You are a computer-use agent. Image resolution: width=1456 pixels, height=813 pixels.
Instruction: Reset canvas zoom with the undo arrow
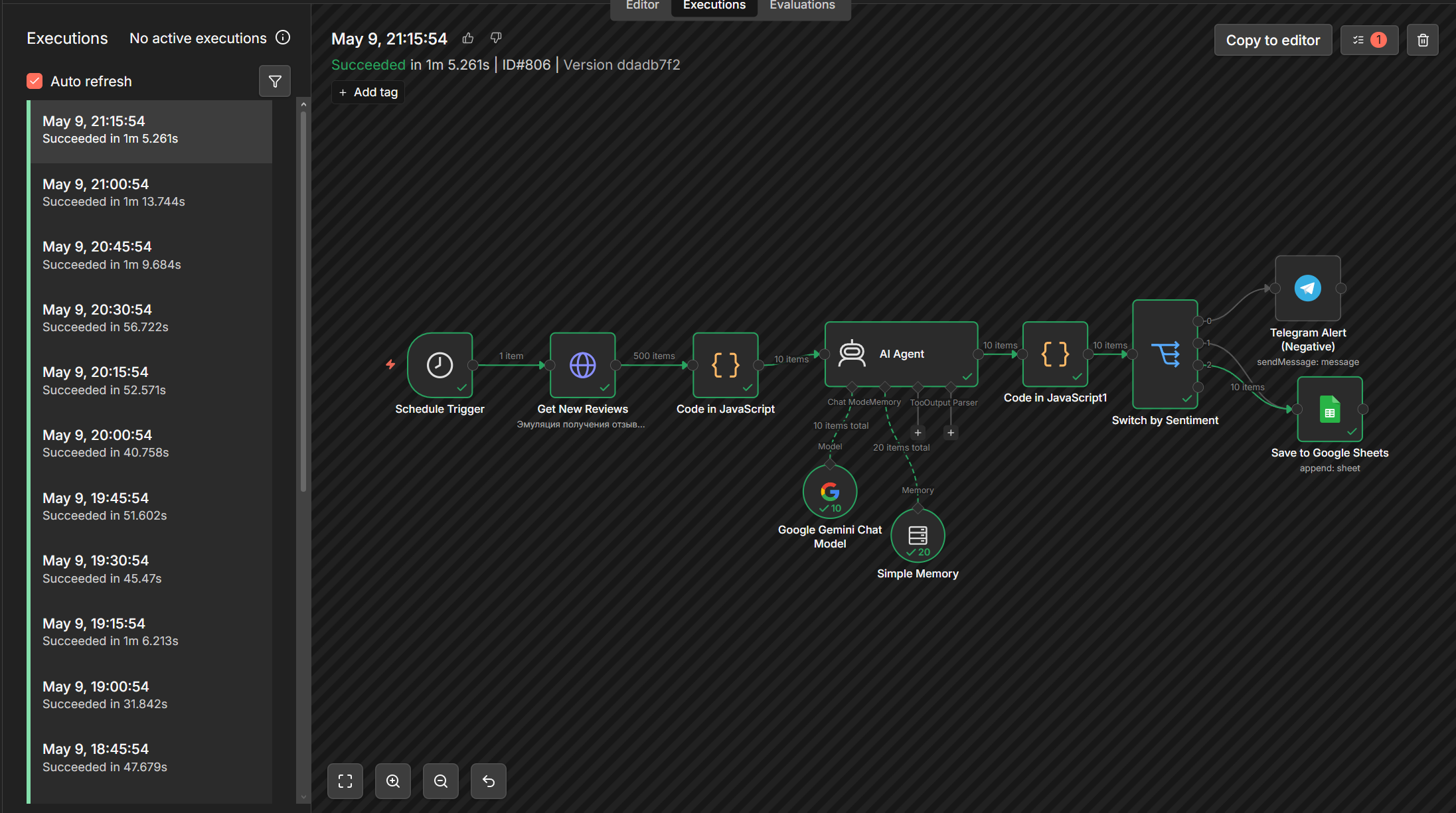489,781
